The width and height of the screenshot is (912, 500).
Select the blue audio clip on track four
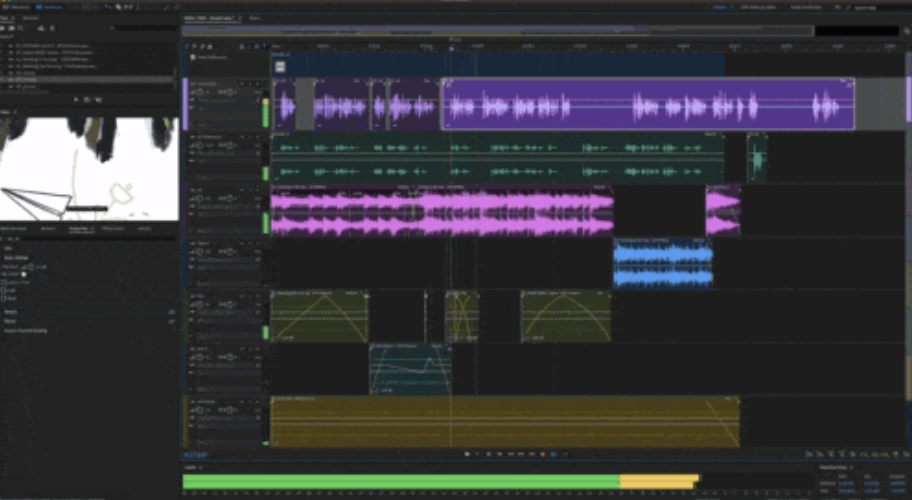tap(662, 263)
